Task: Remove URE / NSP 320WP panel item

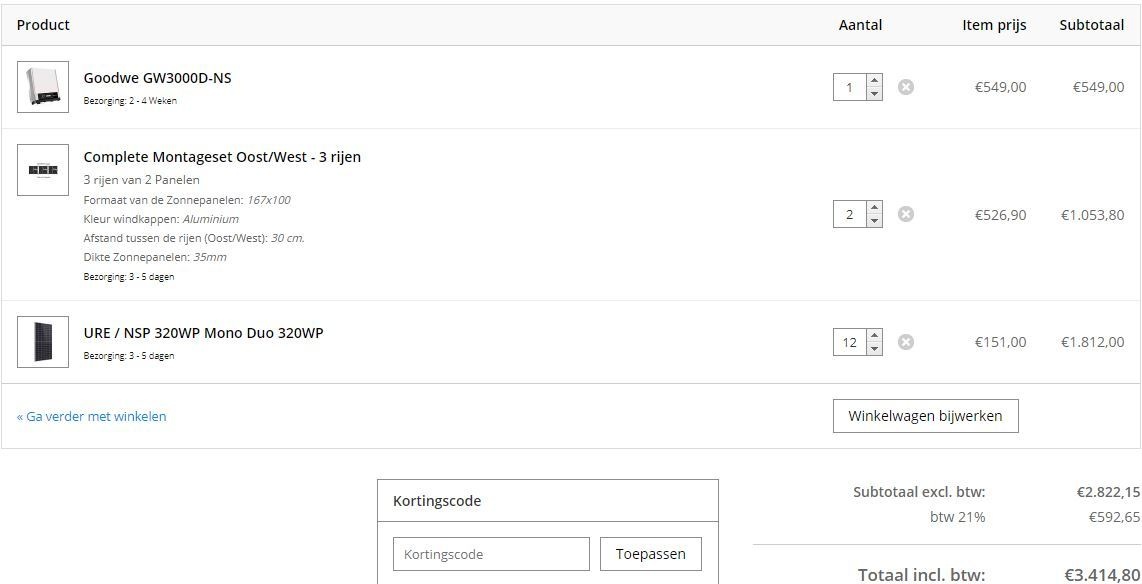Action: click(x=906, y=342)
